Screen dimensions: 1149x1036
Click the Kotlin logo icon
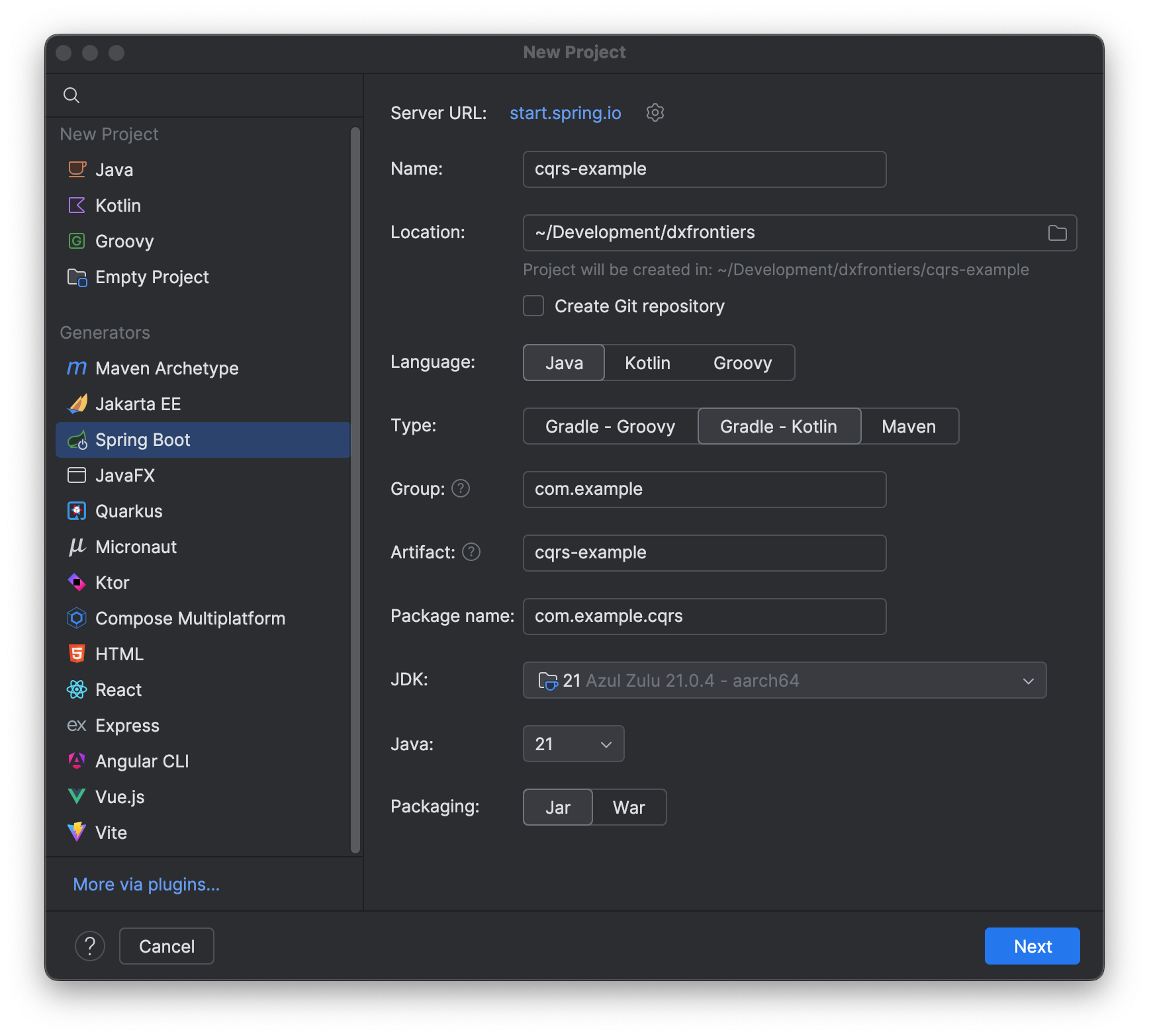tap(77, 205)
